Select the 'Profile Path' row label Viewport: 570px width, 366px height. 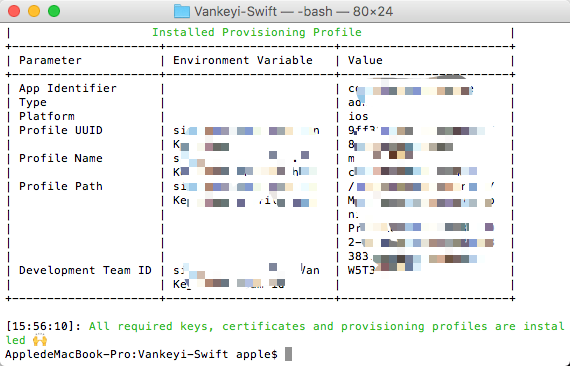(61, 186)
